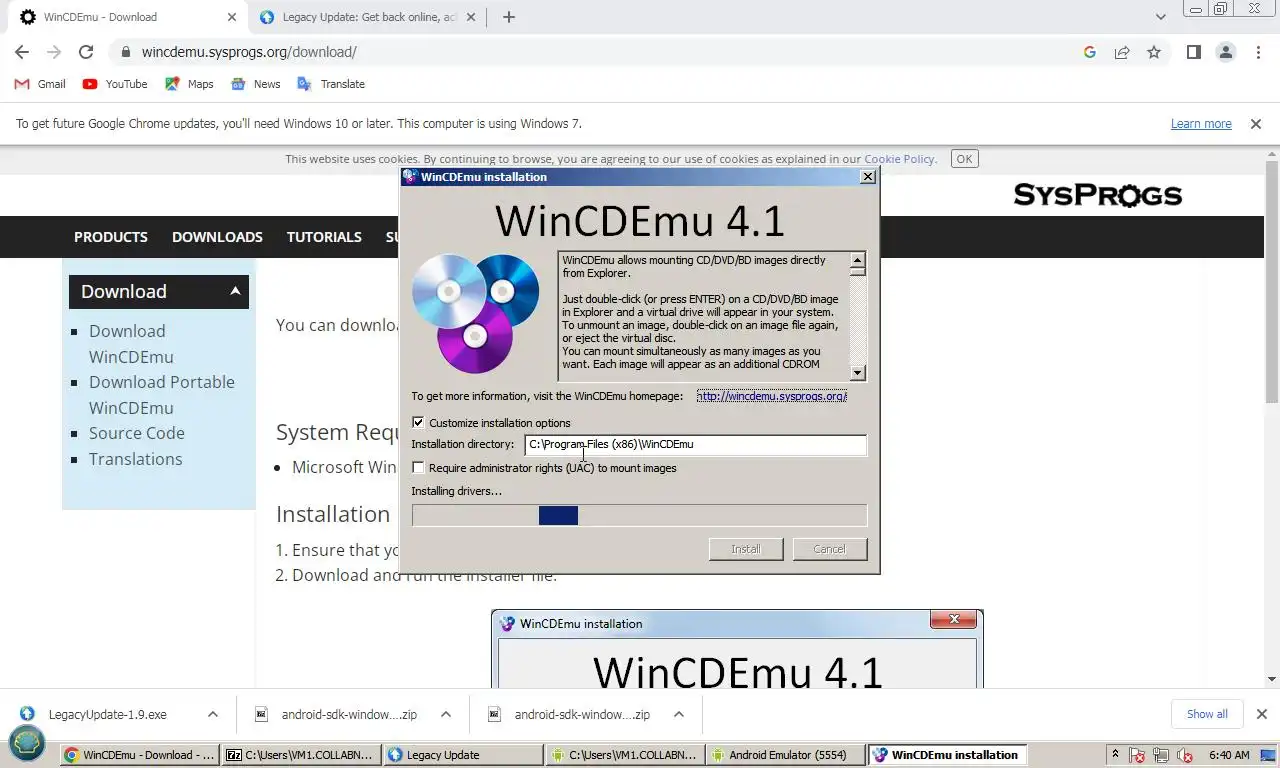Viewport: 1280px width, 768px height.
Task: Open the wincdemu.sysprogs.org homepage link in installer
Action: 772,396
